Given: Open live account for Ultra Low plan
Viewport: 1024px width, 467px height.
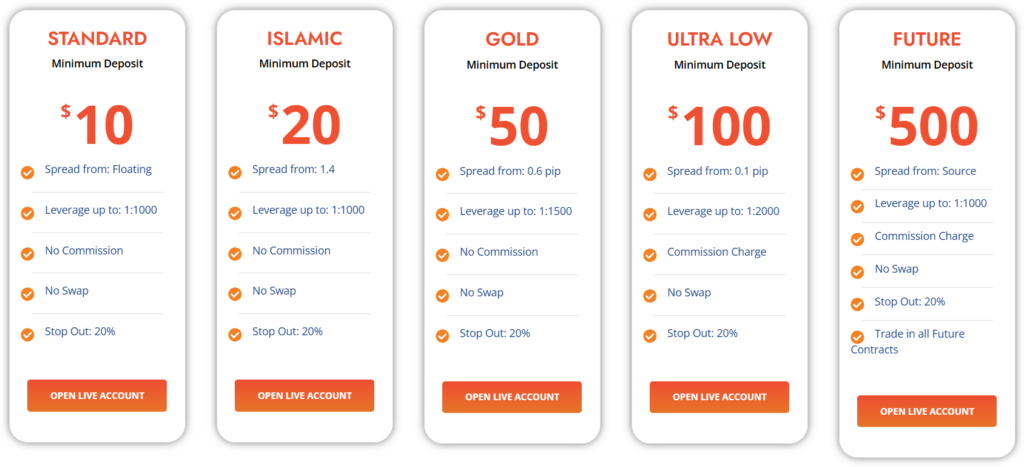Looking at the screenshot, I should [719, 397].
